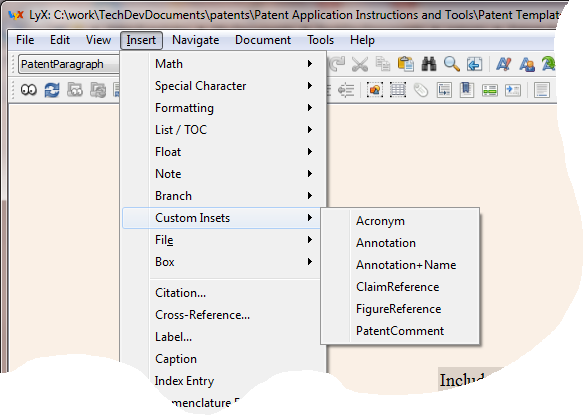The image size is (584, 416).
Task: Expand the Math submenu
Action: (x=223, y=64)
